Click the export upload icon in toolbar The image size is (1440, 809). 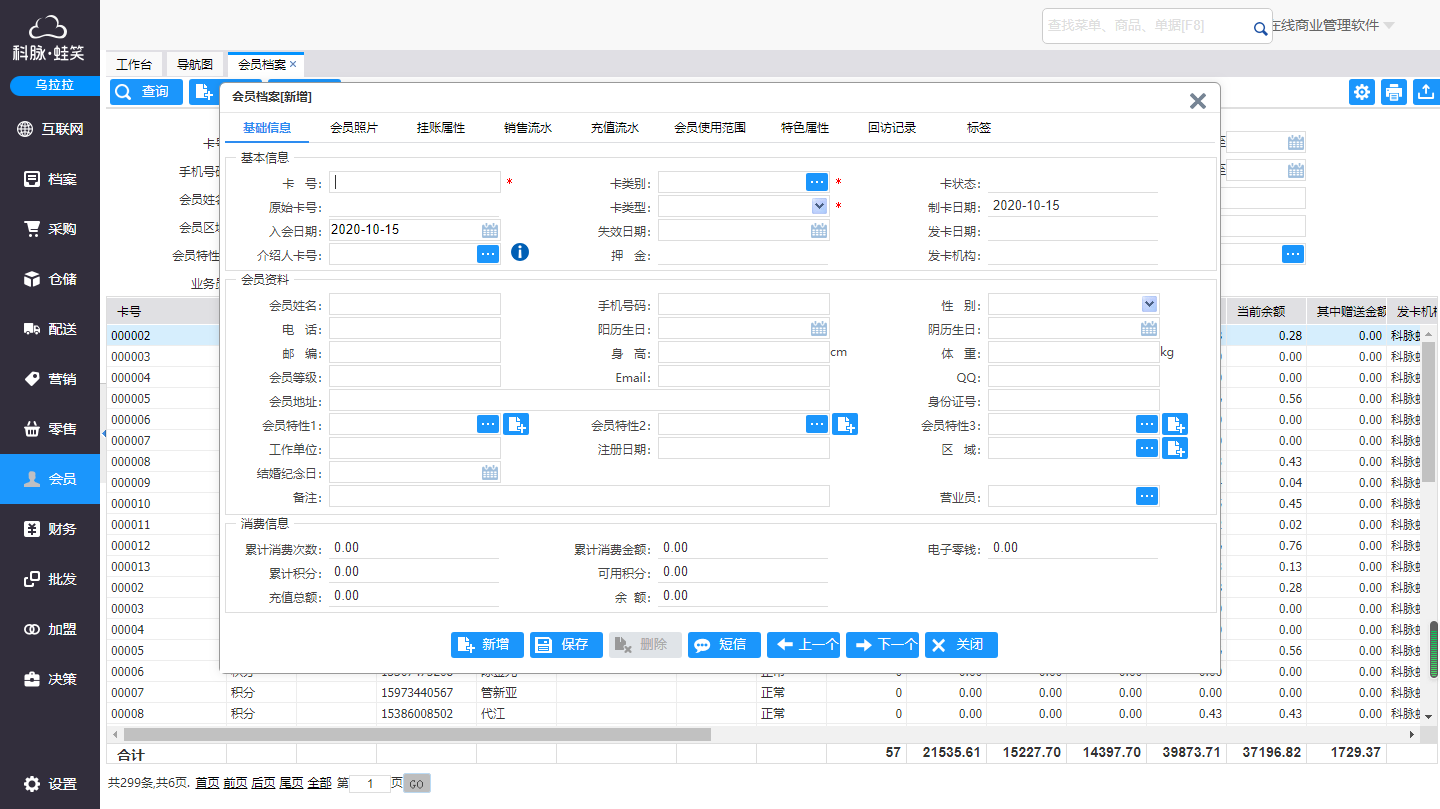click(1426, 92)
